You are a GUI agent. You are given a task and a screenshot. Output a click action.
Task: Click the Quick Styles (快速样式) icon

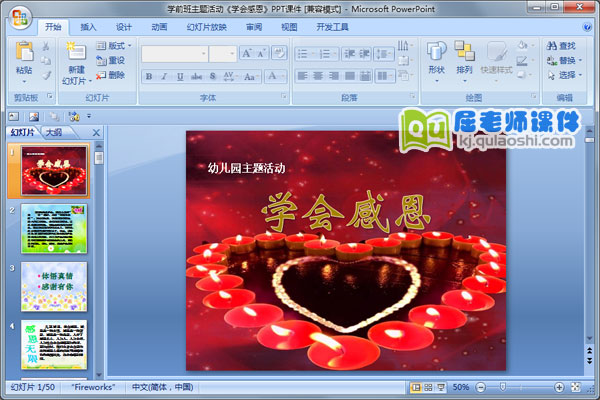(x=496, y=51)
